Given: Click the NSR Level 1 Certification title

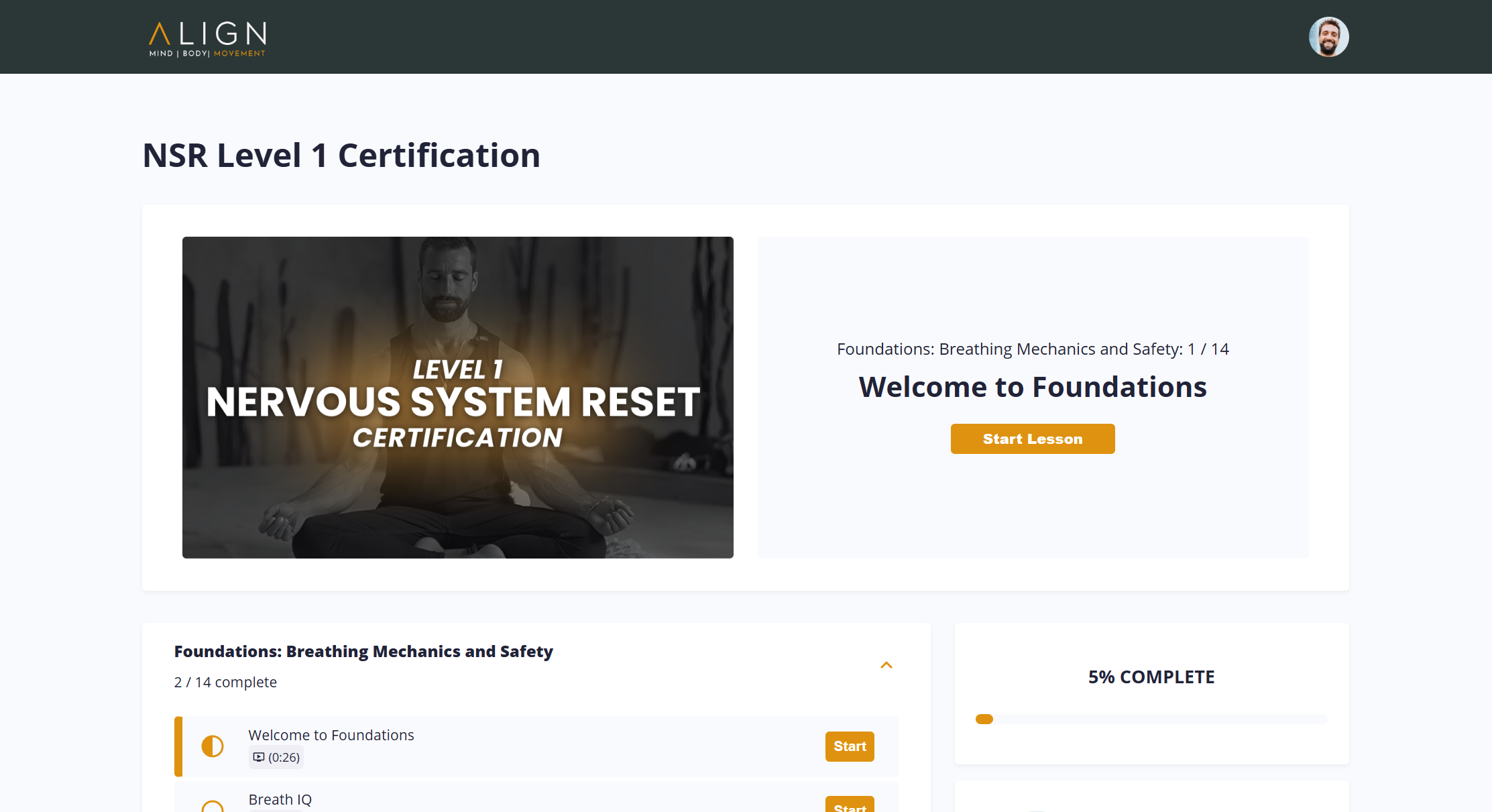Looking at the screenshot, I should (x=341, y=156).
